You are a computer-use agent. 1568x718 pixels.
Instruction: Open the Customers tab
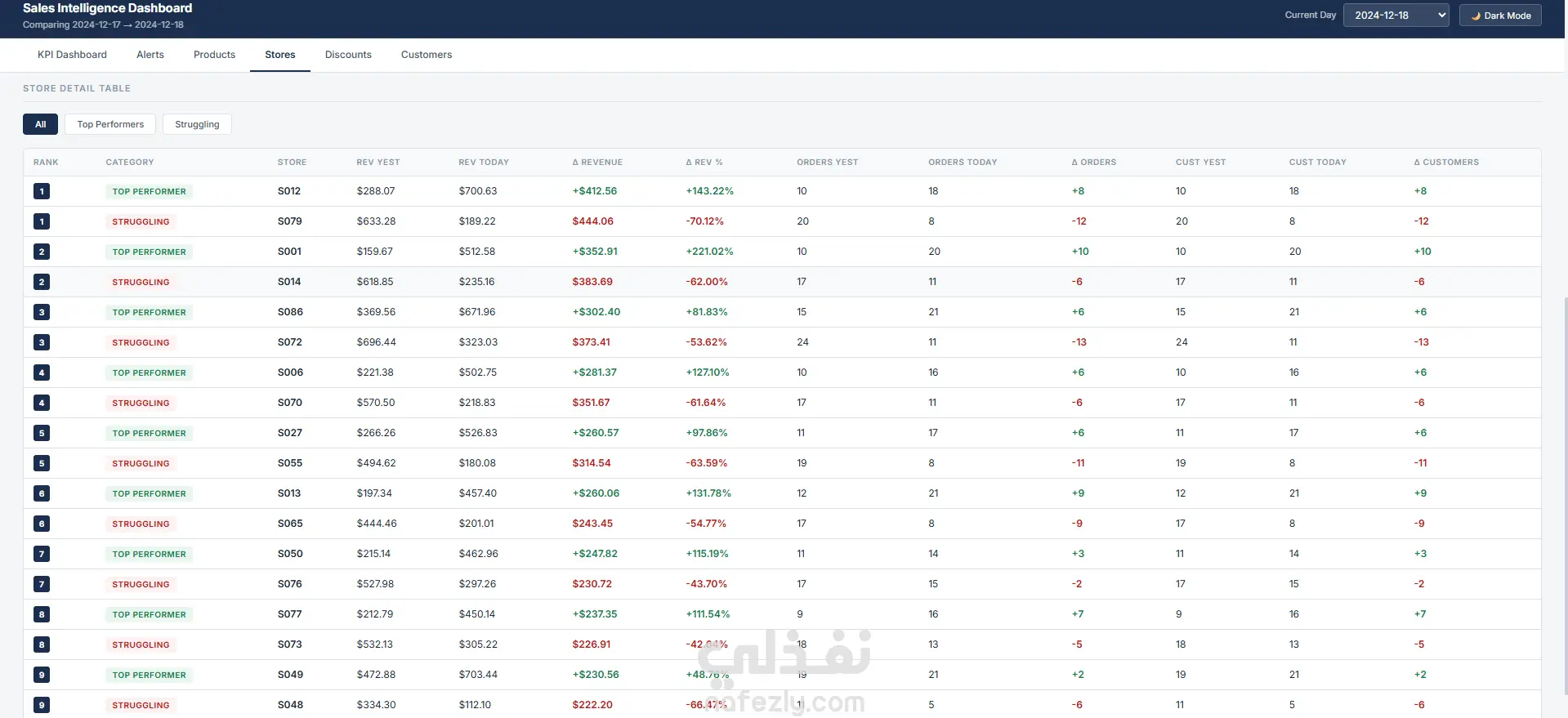[427, 55]
